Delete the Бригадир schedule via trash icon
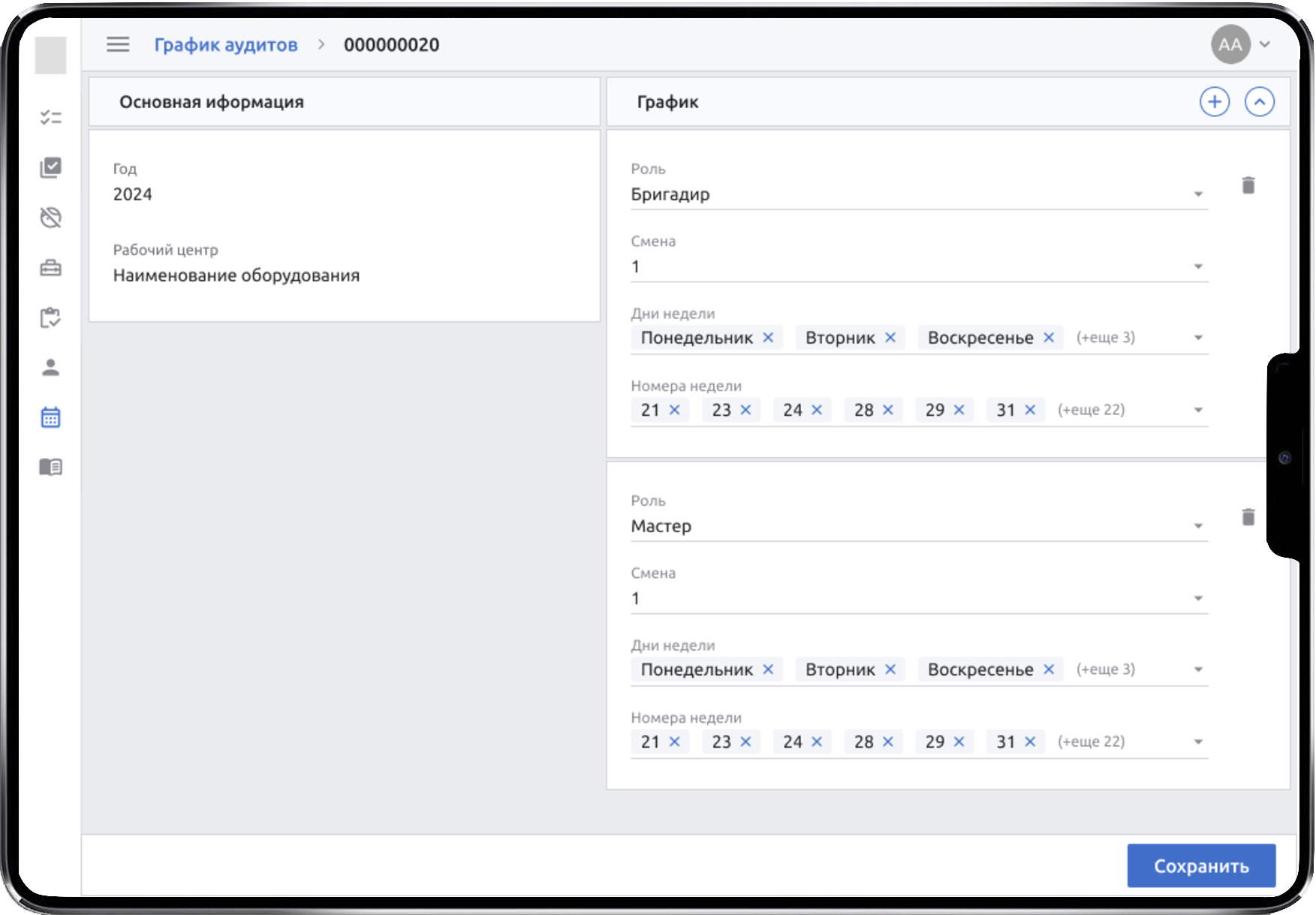This screenshot has height=915, width=1316. click(x=1248, y=185)
